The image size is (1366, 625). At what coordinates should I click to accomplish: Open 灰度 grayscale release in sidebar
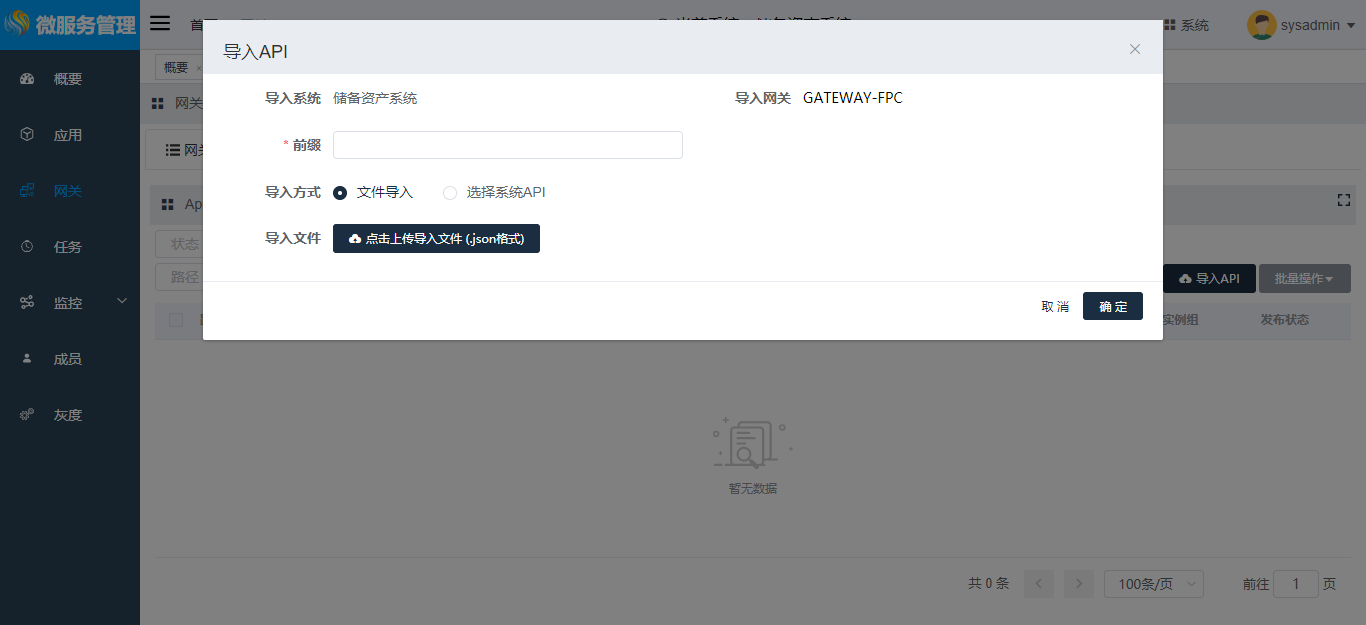(x=67, y=415)
